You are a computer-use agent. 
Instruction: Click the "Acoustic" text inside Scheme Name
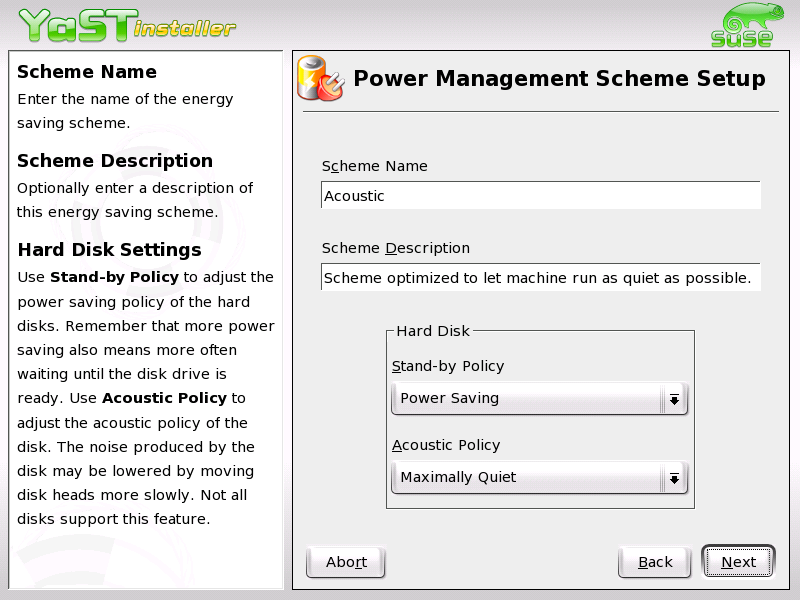352,195
